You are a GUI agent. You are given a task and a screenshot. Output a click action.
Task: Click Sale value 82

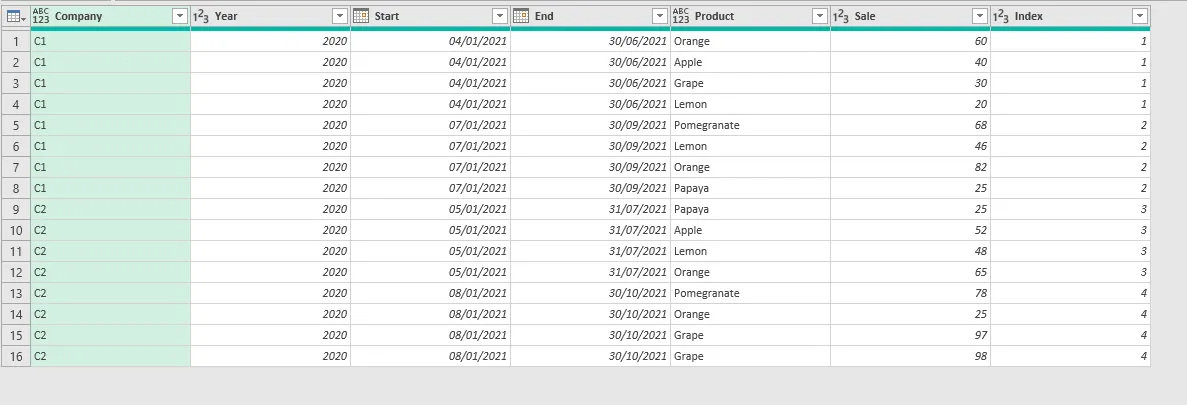point(910,167)
